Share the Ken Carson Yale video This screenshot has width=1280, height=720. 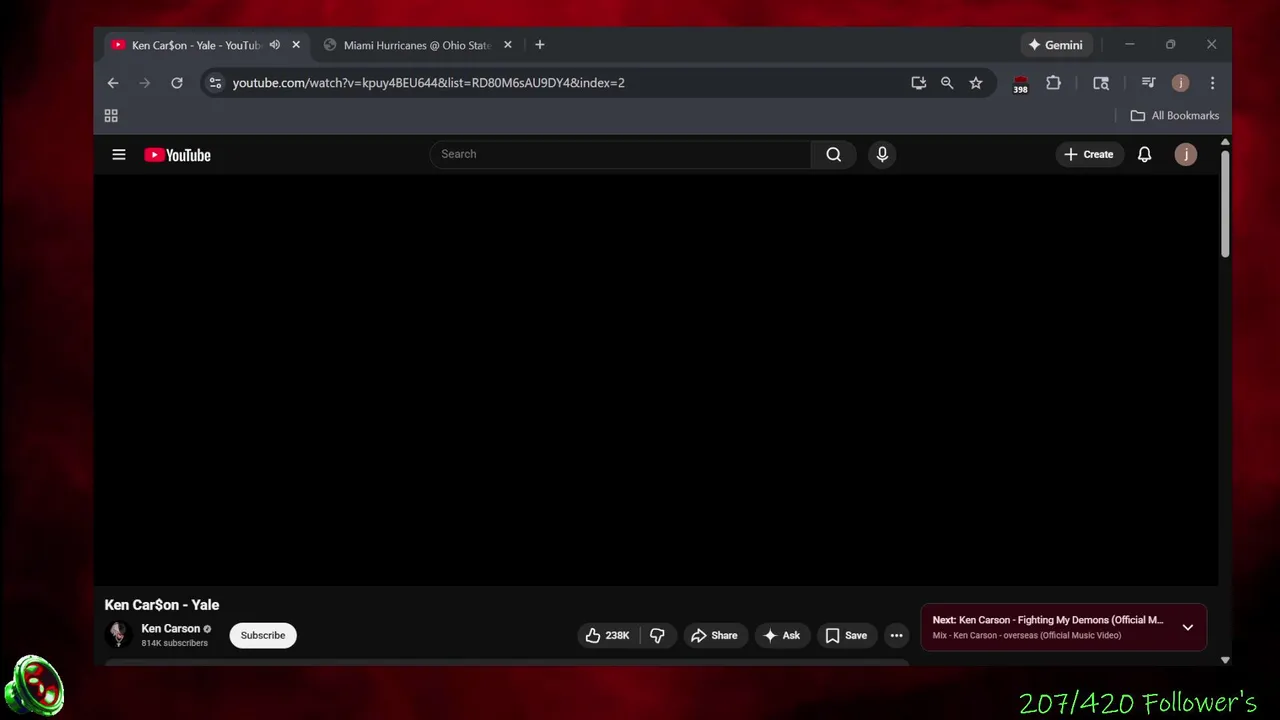click(714, 635)
